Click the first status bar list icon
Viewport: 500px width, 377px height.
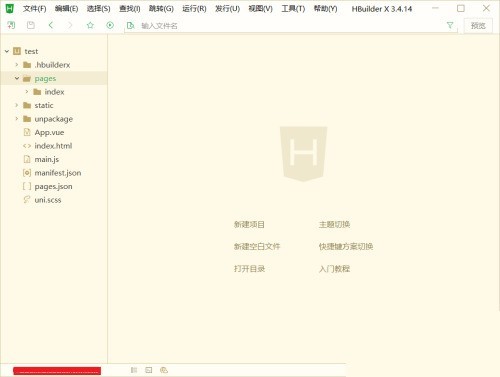[x=134, y=370]
